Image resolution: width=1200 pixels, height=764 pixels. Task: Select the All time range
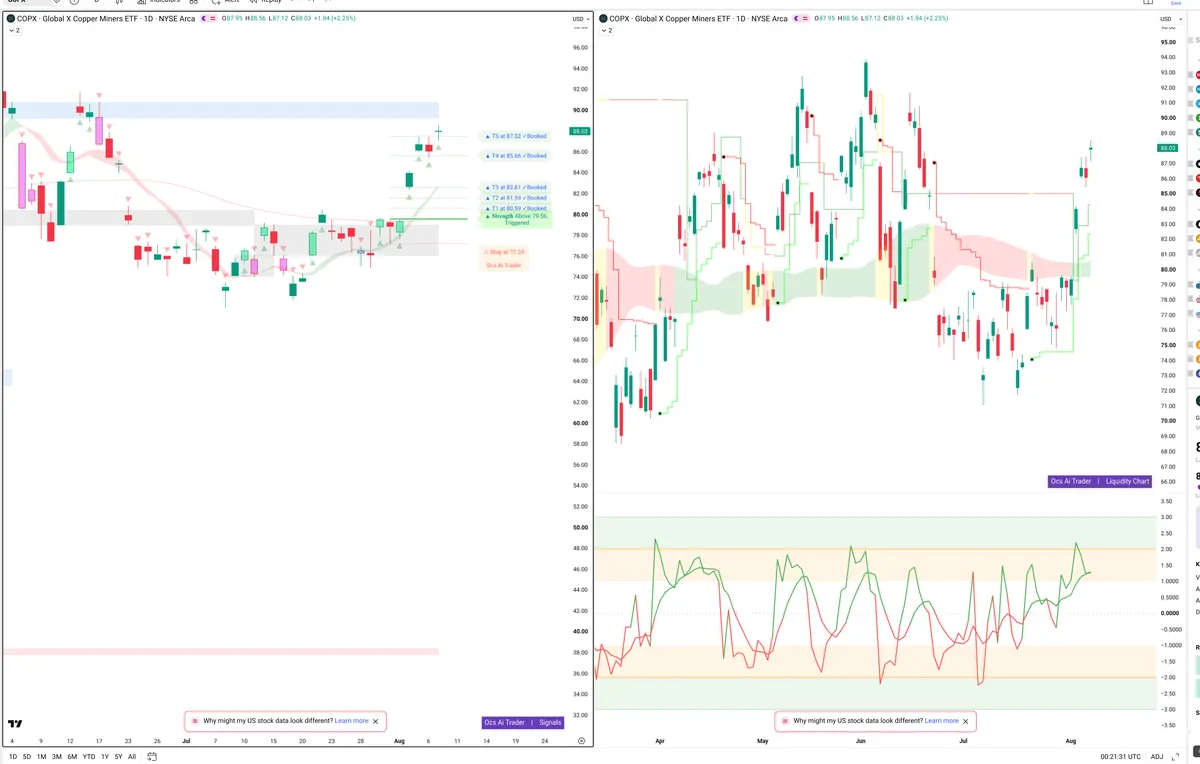(132, 757)
